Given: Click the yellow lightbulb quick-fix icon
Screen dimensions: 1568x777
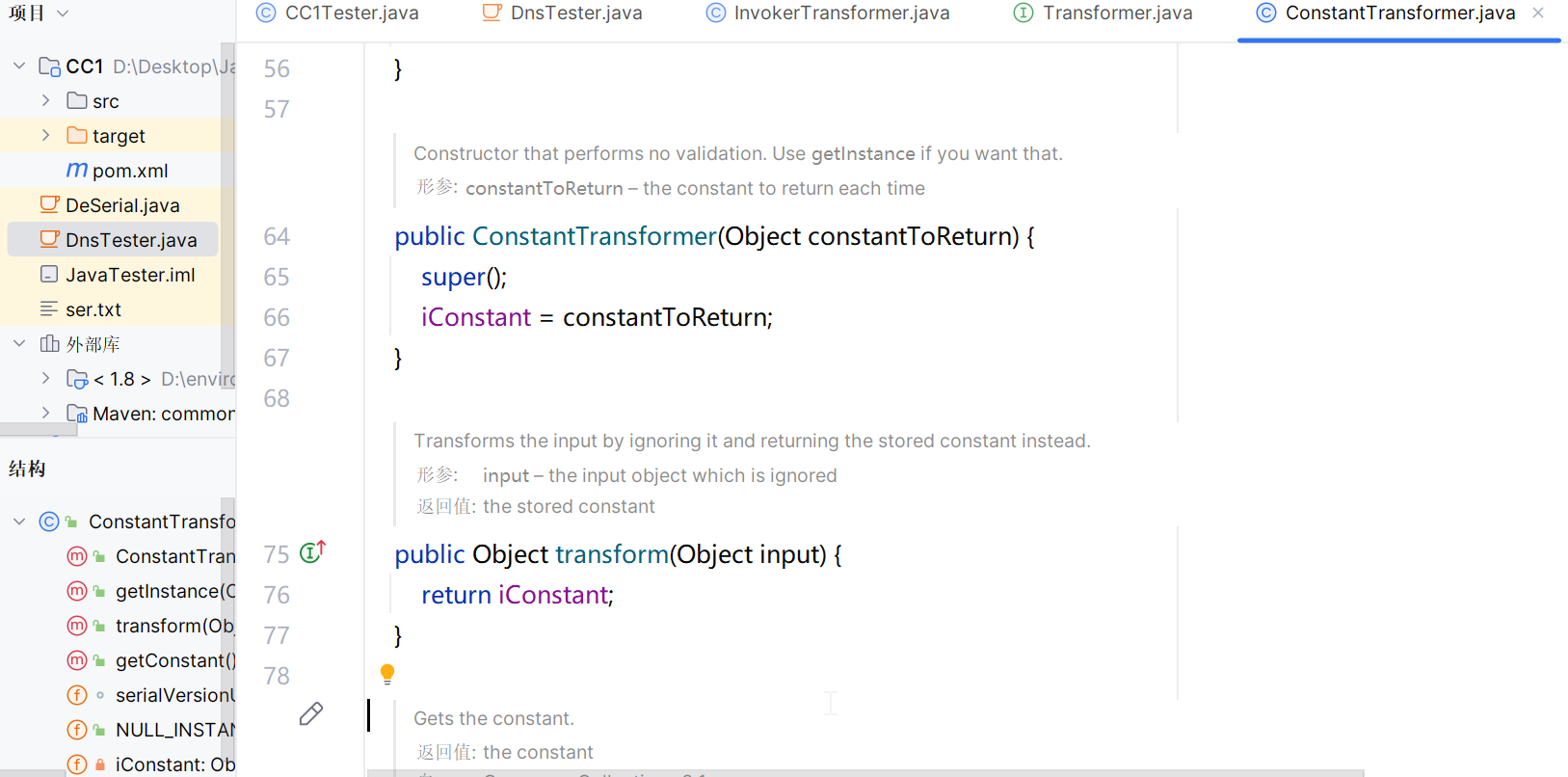Looking at the screenshot, I should click(387, 674).
